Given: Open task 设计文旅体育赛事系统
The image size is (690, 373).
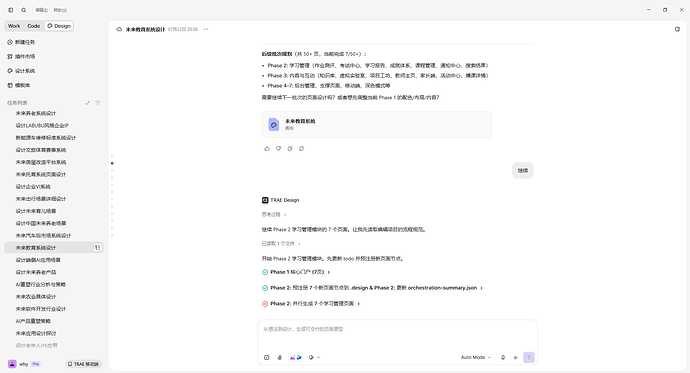Looking at the screenshot, I should click(41, 150).
